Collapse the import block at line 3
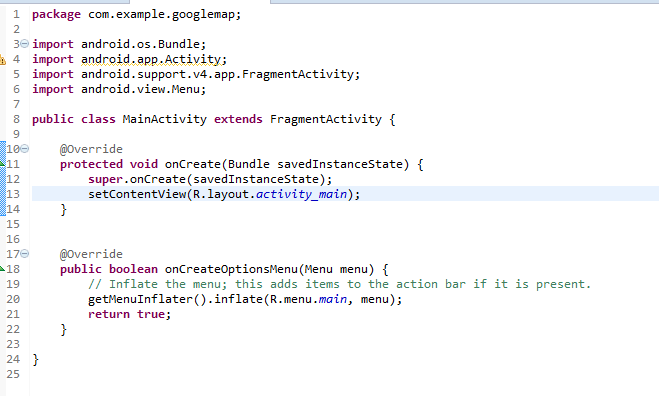This screenshot has height=396, width=659. tap(25, 43)
